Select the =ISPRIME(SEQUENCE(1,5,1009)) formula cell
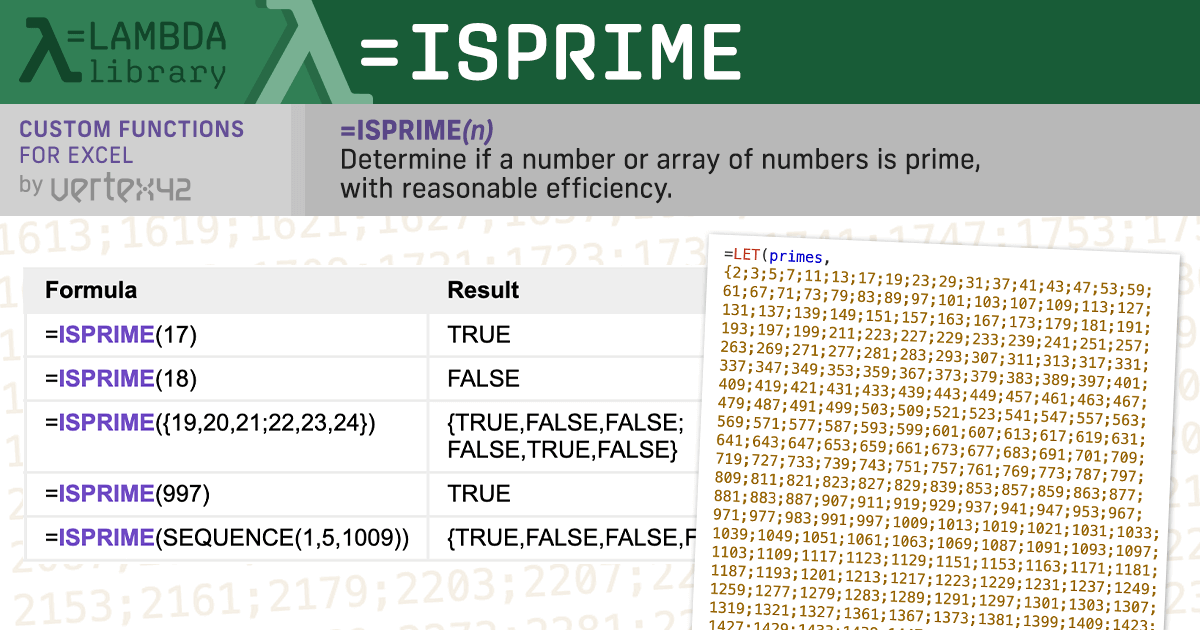The width and height of the screenshot is (1200, 630). point(227,538)
